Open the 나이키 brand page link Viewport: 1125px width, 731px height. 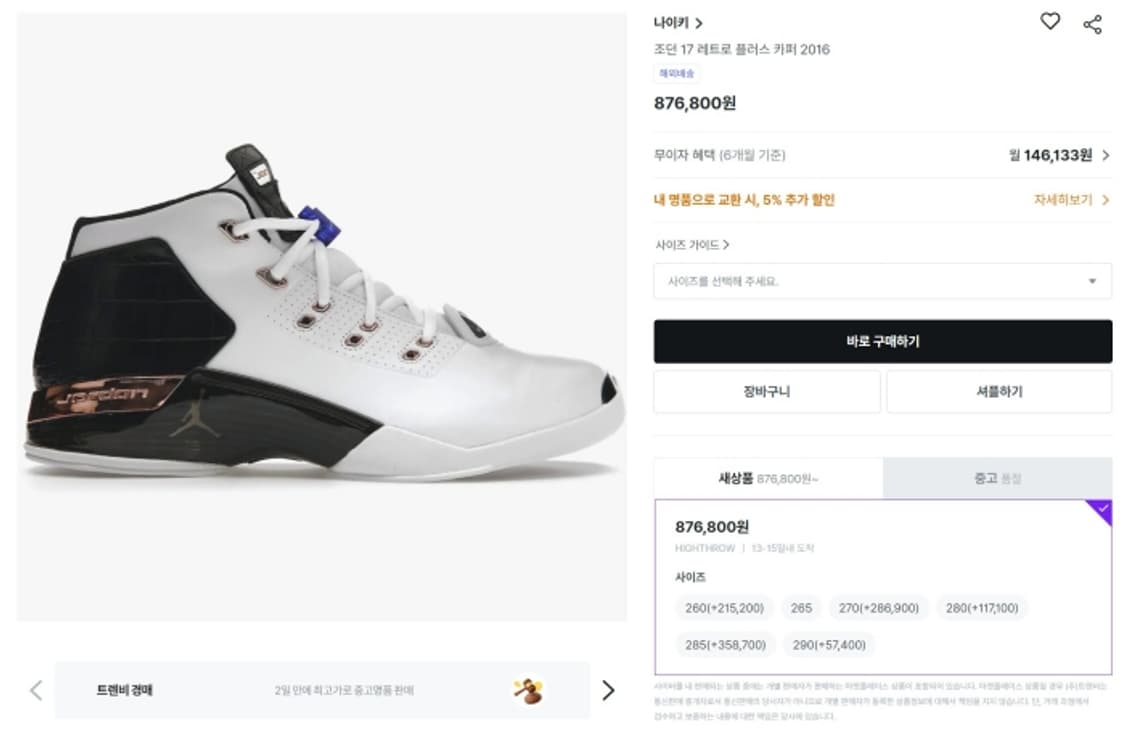(x=678, y=23)
